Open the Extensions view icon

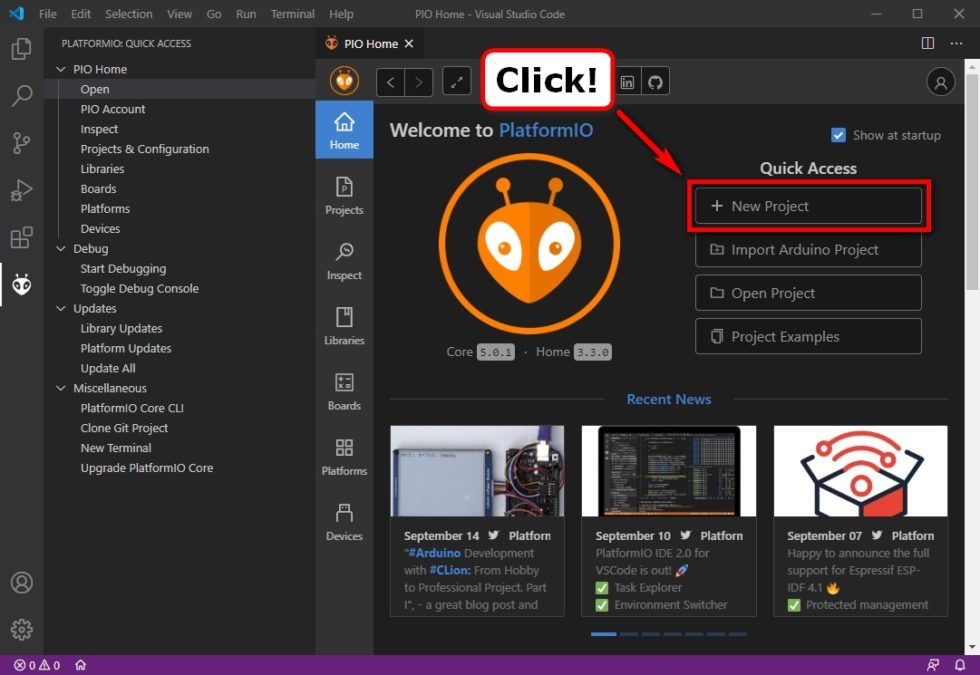21,238
